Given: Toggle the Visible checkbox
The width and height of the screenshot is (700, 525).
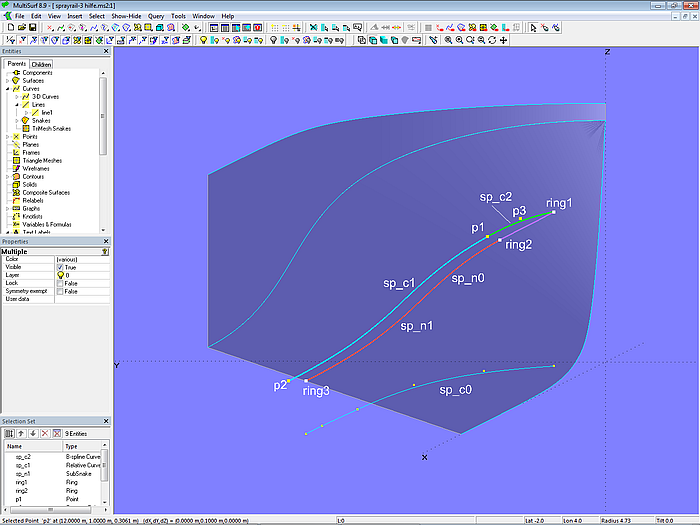Looking at the screenshot, I should click(x=60, y=267).
